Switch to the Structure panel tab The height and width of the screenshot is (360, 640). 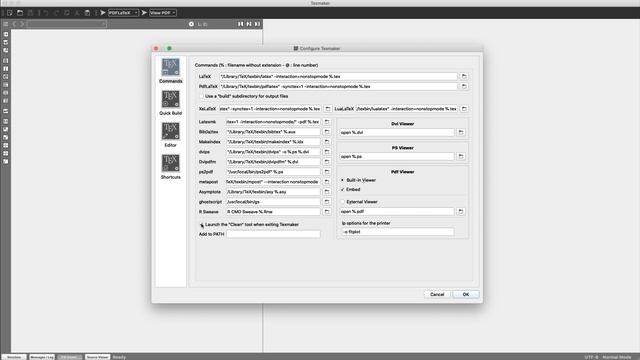(14, 357)
